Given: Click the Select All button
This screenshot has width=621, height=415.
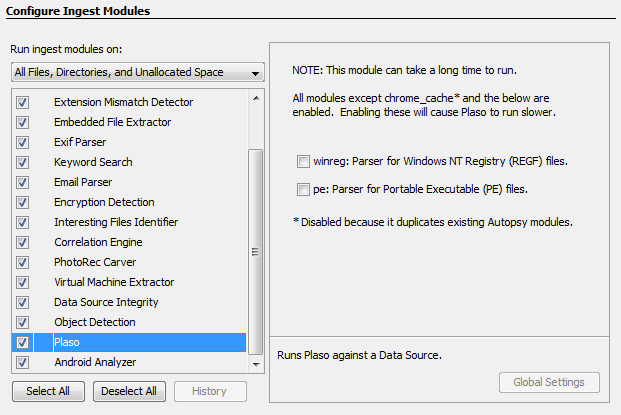Looking at the screenshot, I should (x=48, y=391).
